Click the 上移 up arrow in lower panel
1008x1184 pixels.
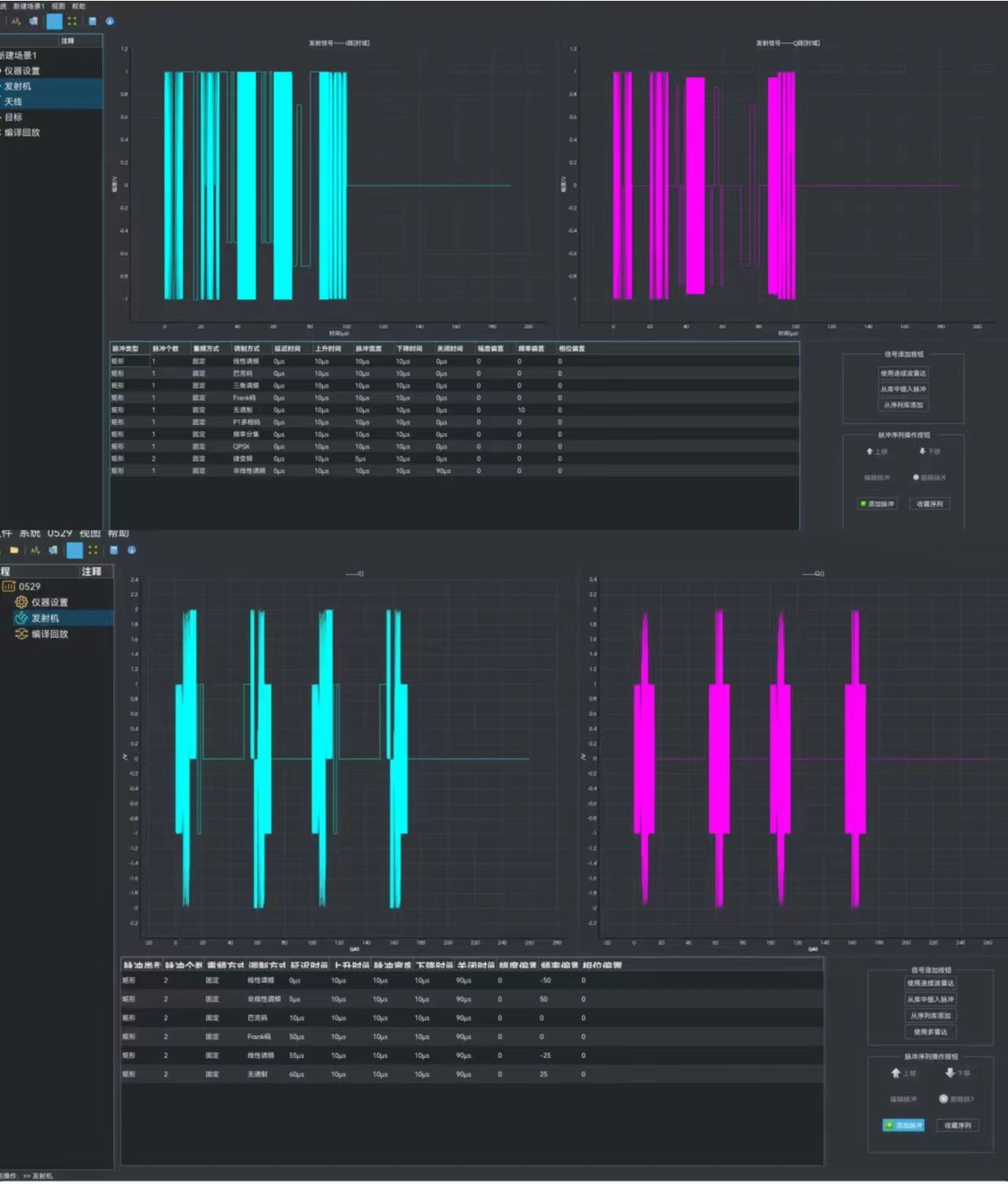(895, 1073)
